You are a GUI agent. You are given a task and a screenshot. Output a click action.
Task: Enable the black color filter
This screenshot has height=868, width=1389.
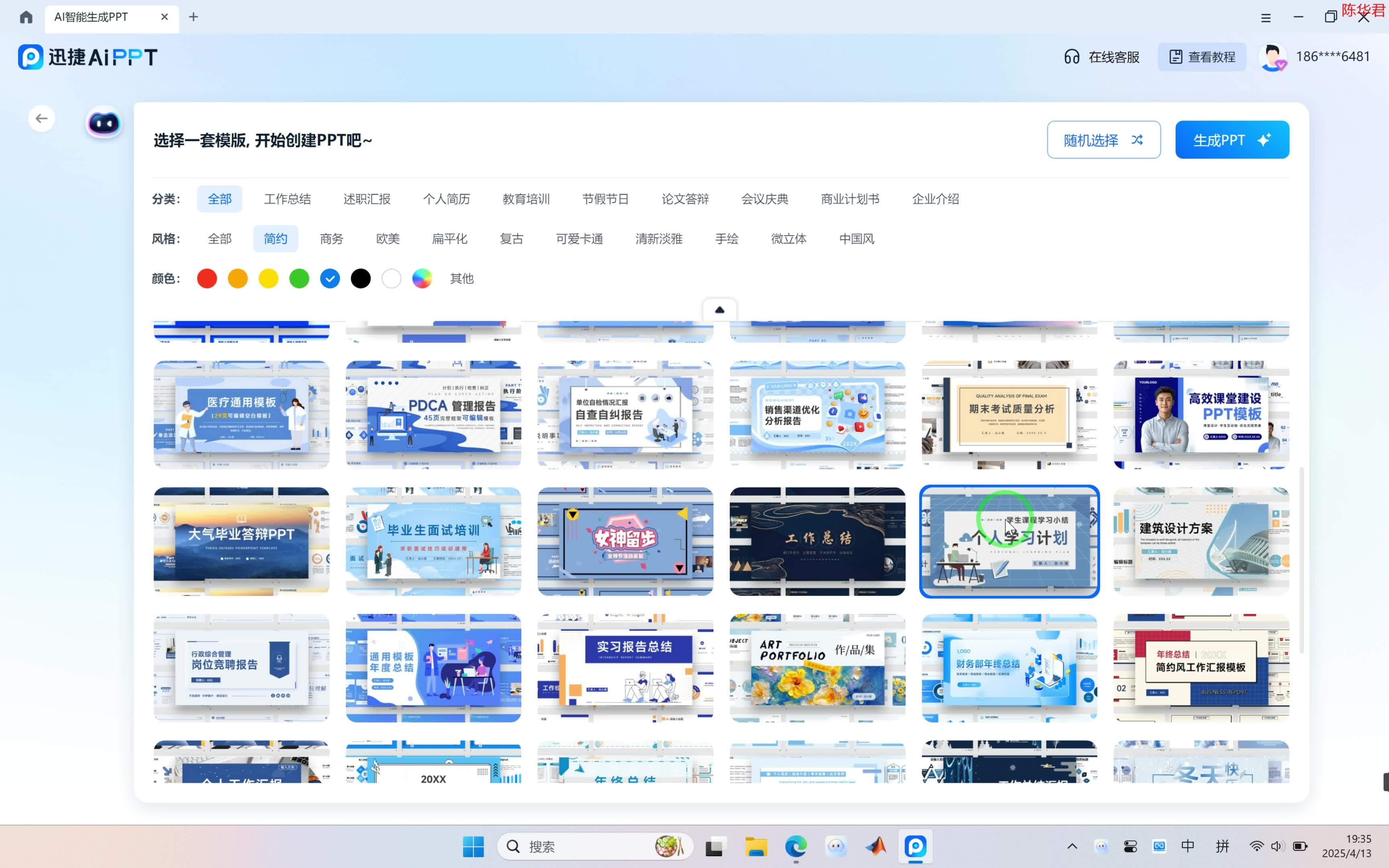361,278
